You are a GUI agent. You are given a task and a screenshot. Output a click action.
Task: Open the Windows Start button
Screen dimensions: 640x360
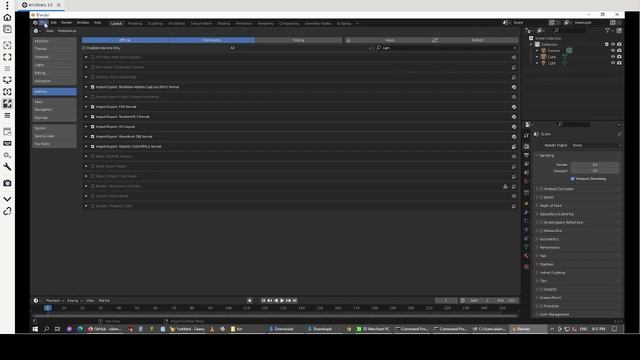pyautogui.click(x=35, y=329)
